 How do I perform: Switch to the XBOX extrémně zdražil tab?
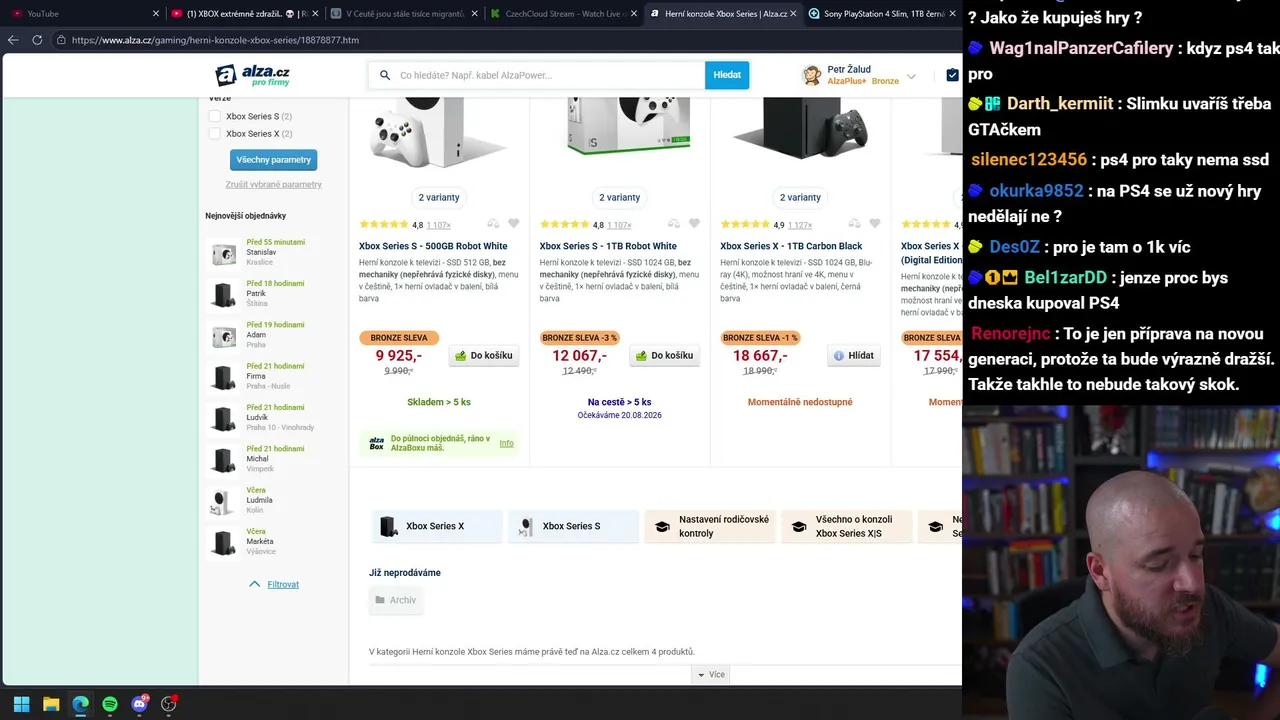(243, 14)
